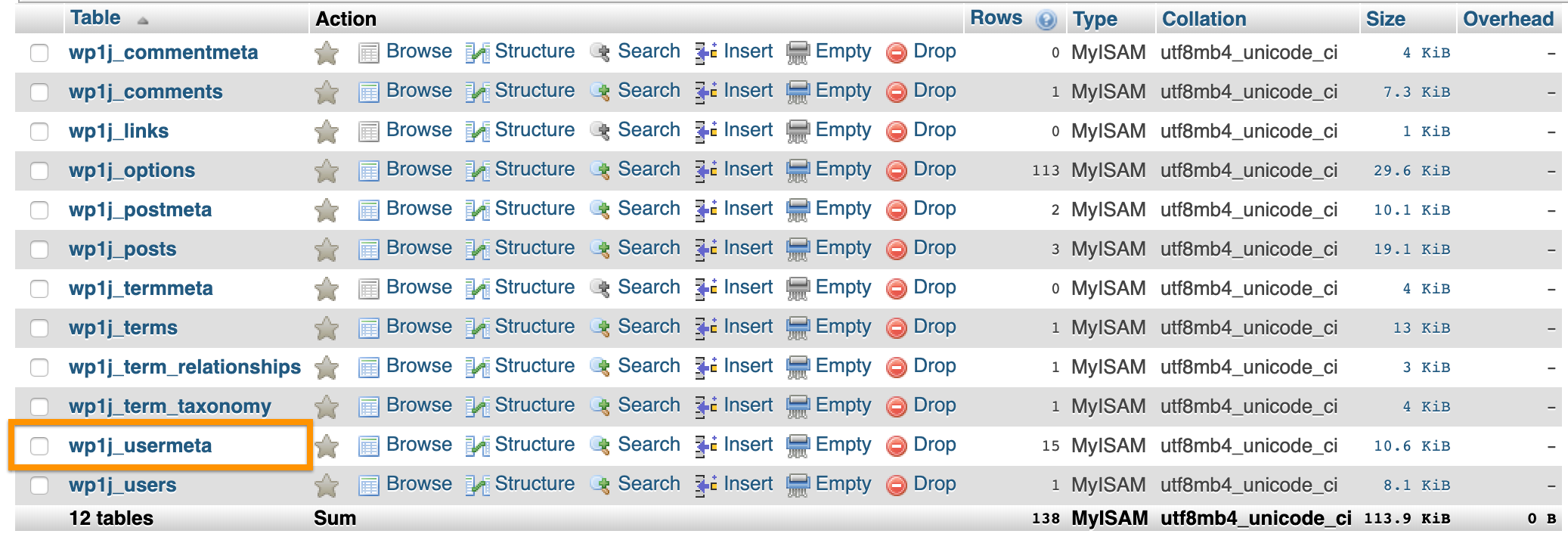Drop the wp1j_termmeta table
This screenshot has height=540, width=1568.
pos(934,287)
